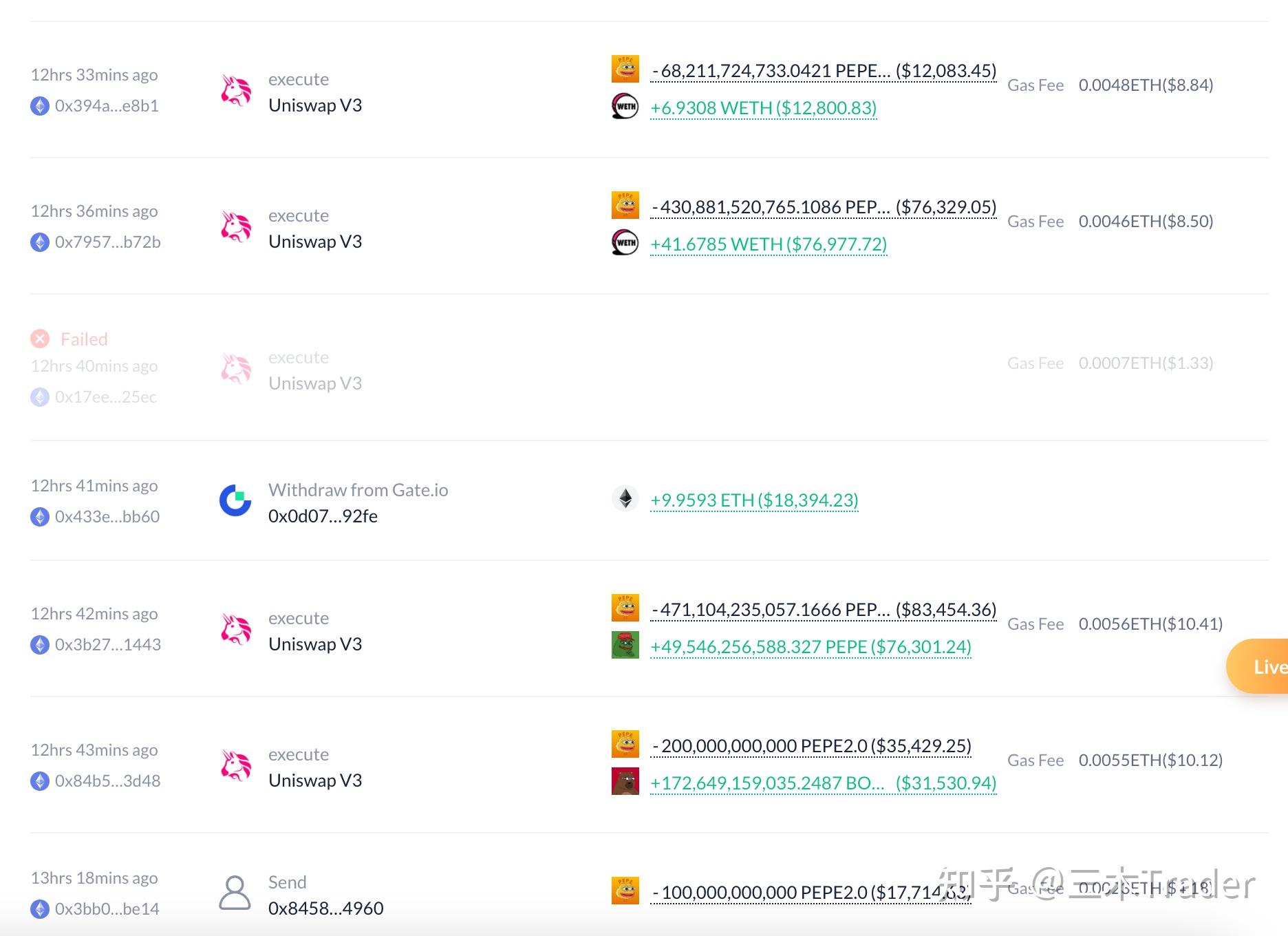Screen dimensions: 1288x936
Task: Click Ethereum chain icon beside 0x3bb0...be14
Action: 40,909
